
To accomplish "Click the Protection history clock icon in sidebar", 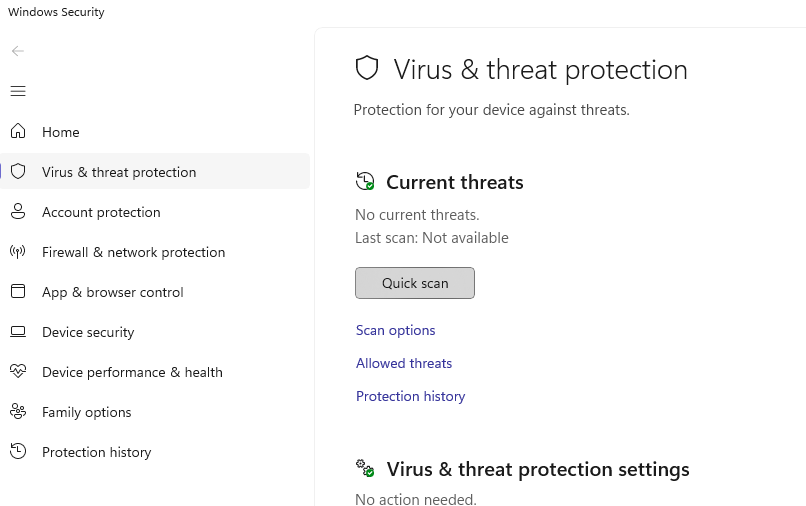I will pos(18,451).
